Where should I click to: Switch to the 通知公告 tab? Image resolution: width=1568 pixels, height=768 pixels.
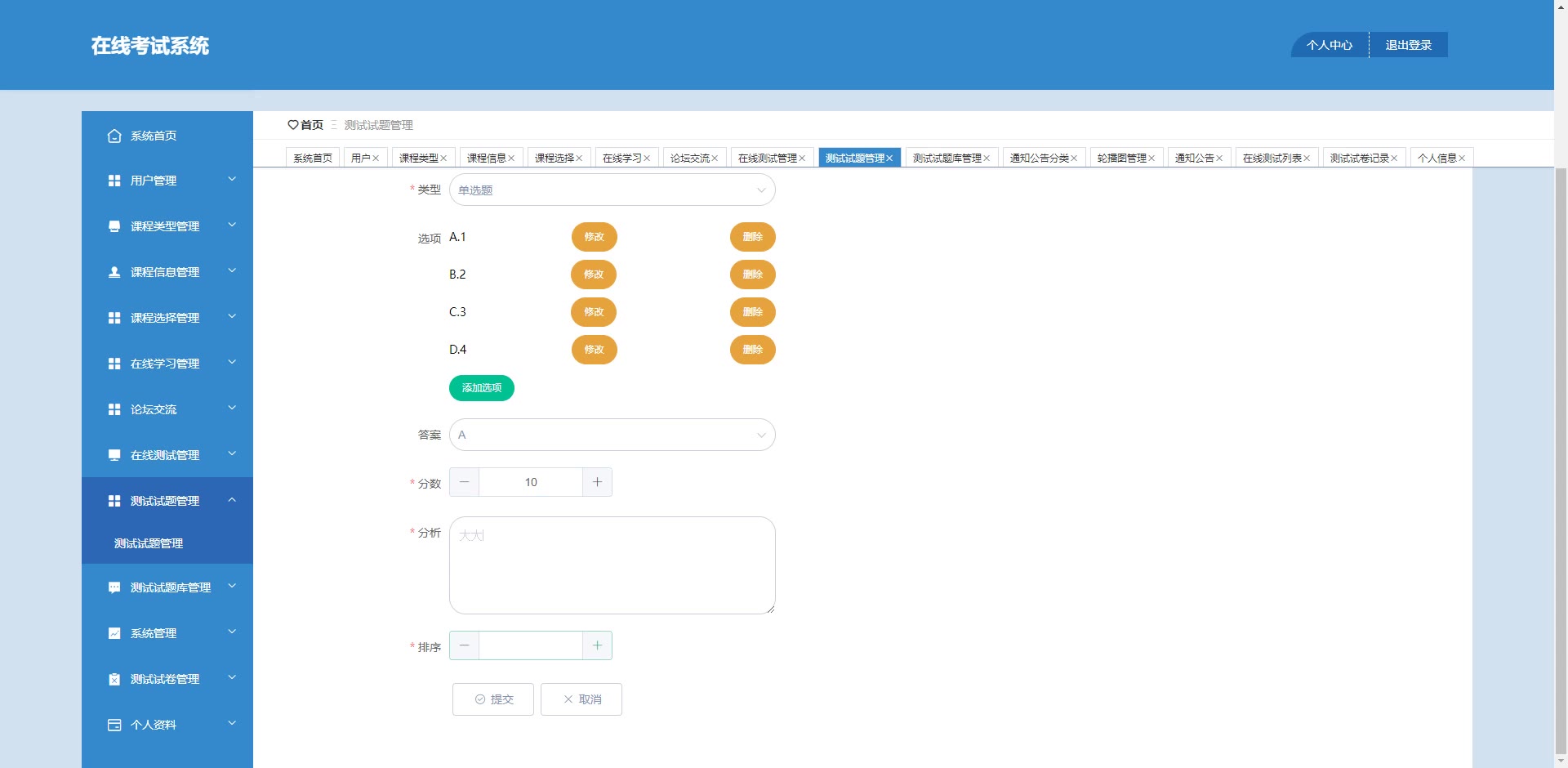(1200, 159)
